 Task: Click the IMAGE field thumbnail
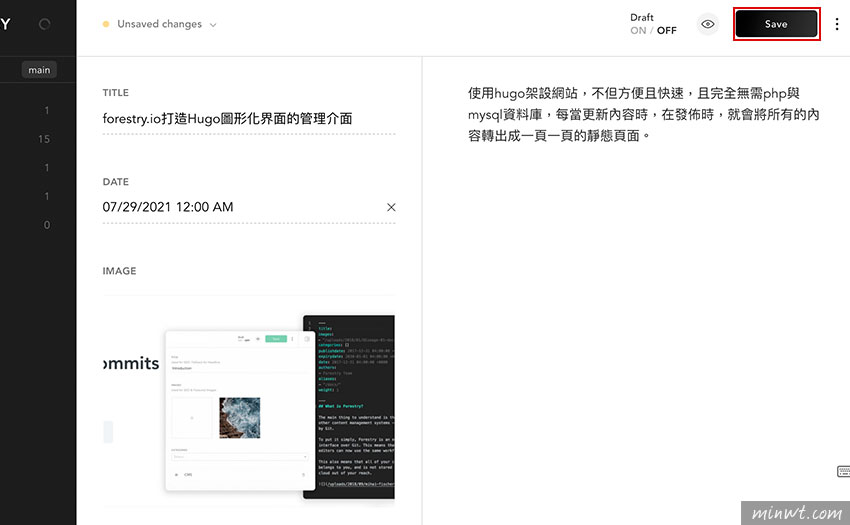click(249, 403)
